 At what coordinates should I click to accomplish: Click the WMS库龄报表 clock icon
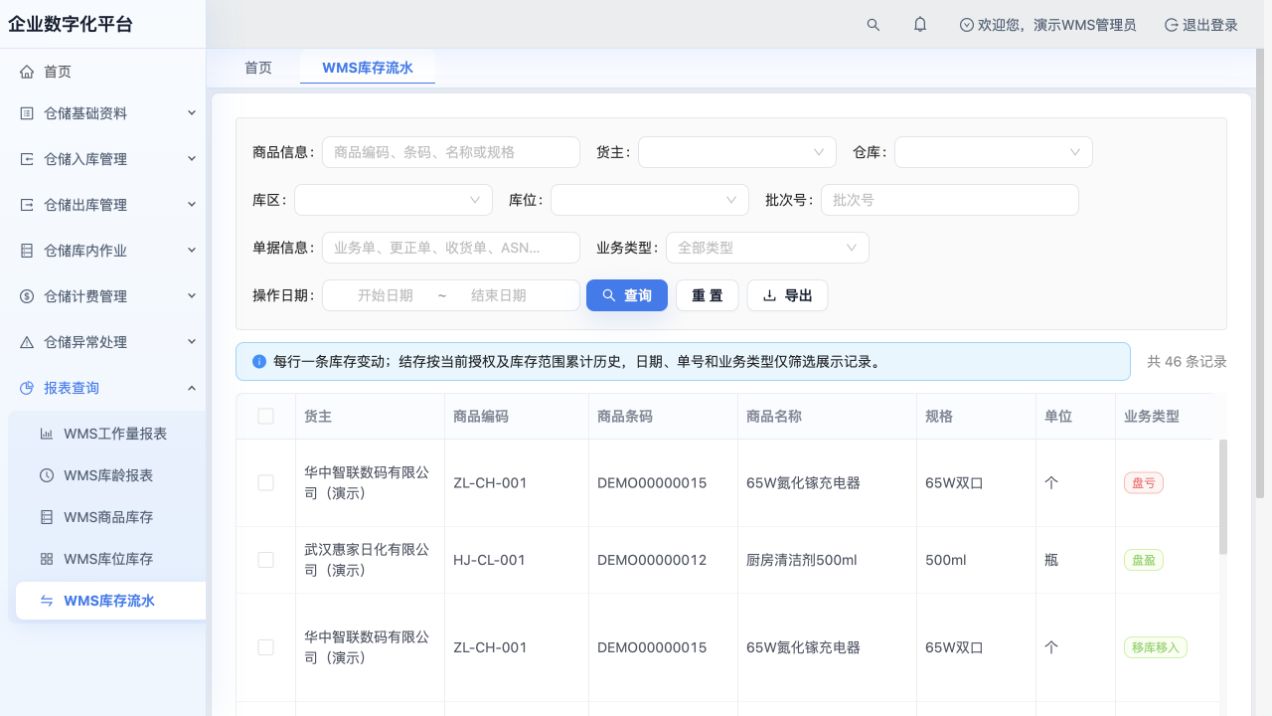pyautogui.click(x=46, y=476)
